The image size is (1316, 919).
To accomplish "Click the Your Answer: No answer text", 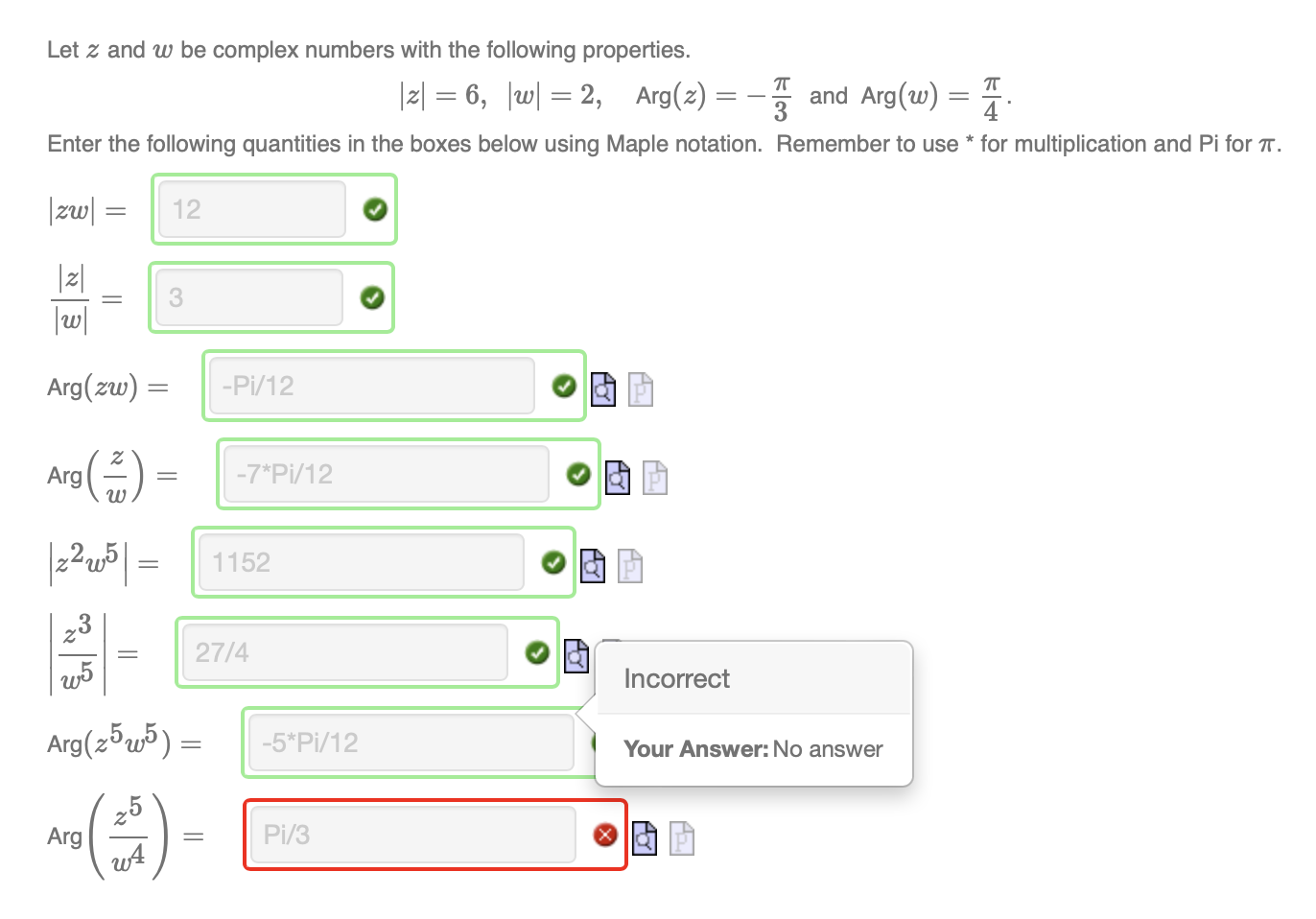I will 752,749.
